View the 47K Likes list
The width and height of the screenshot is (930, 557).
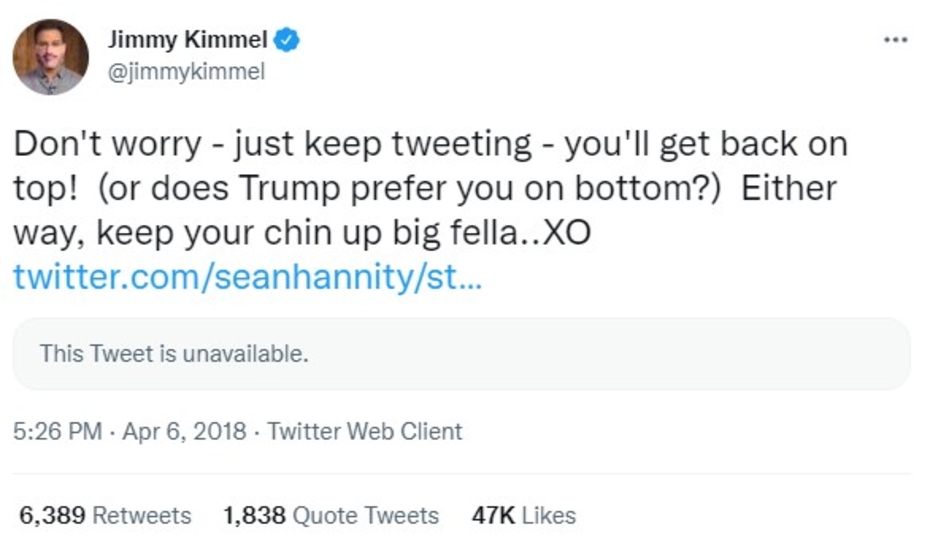(x=524, y=516)
